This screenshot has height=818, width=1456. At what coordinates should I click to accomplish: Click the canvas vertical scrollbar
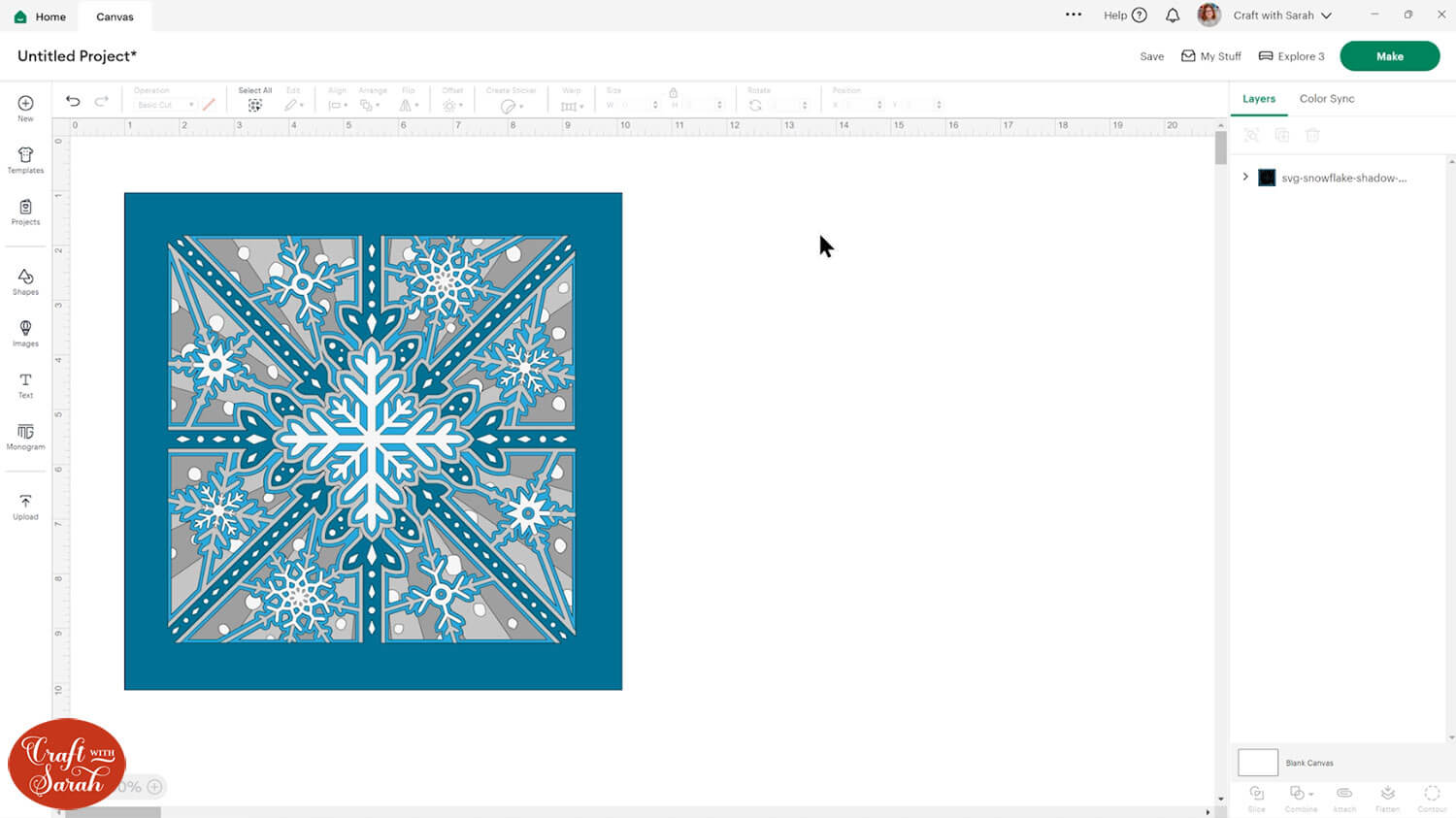tap(1220, 147)
